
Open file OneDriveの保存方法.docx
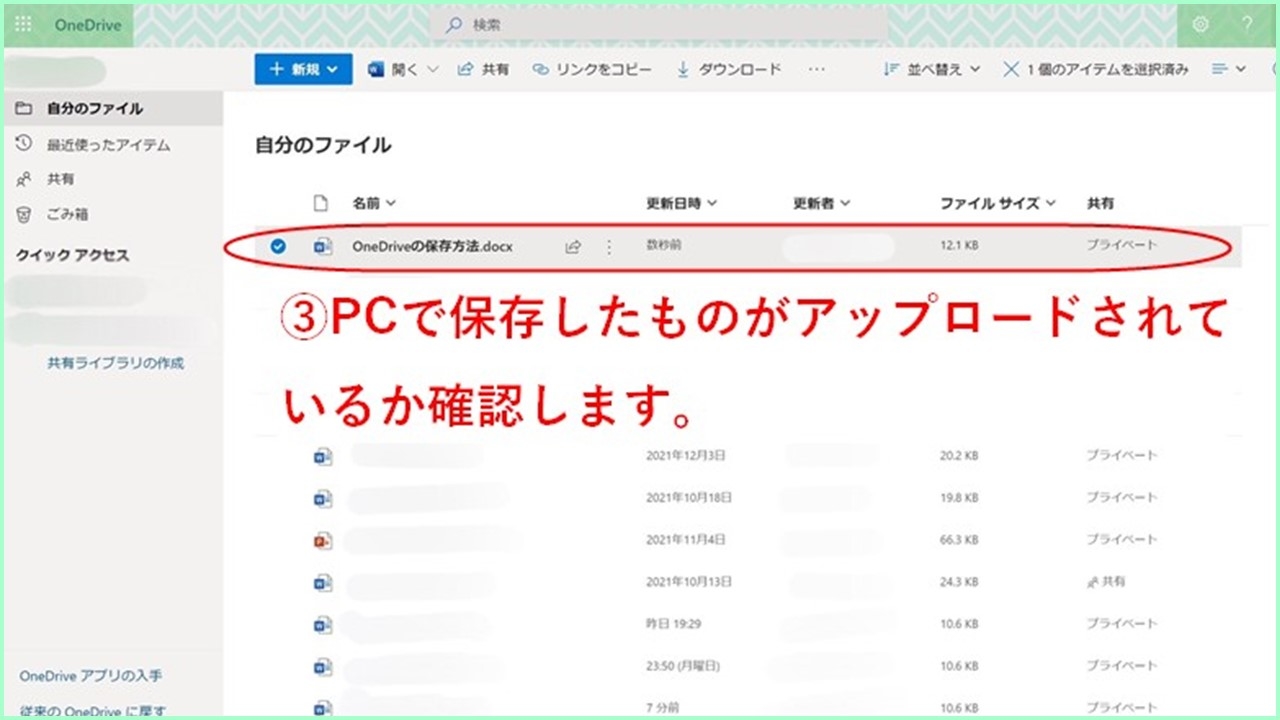[432, 246]
